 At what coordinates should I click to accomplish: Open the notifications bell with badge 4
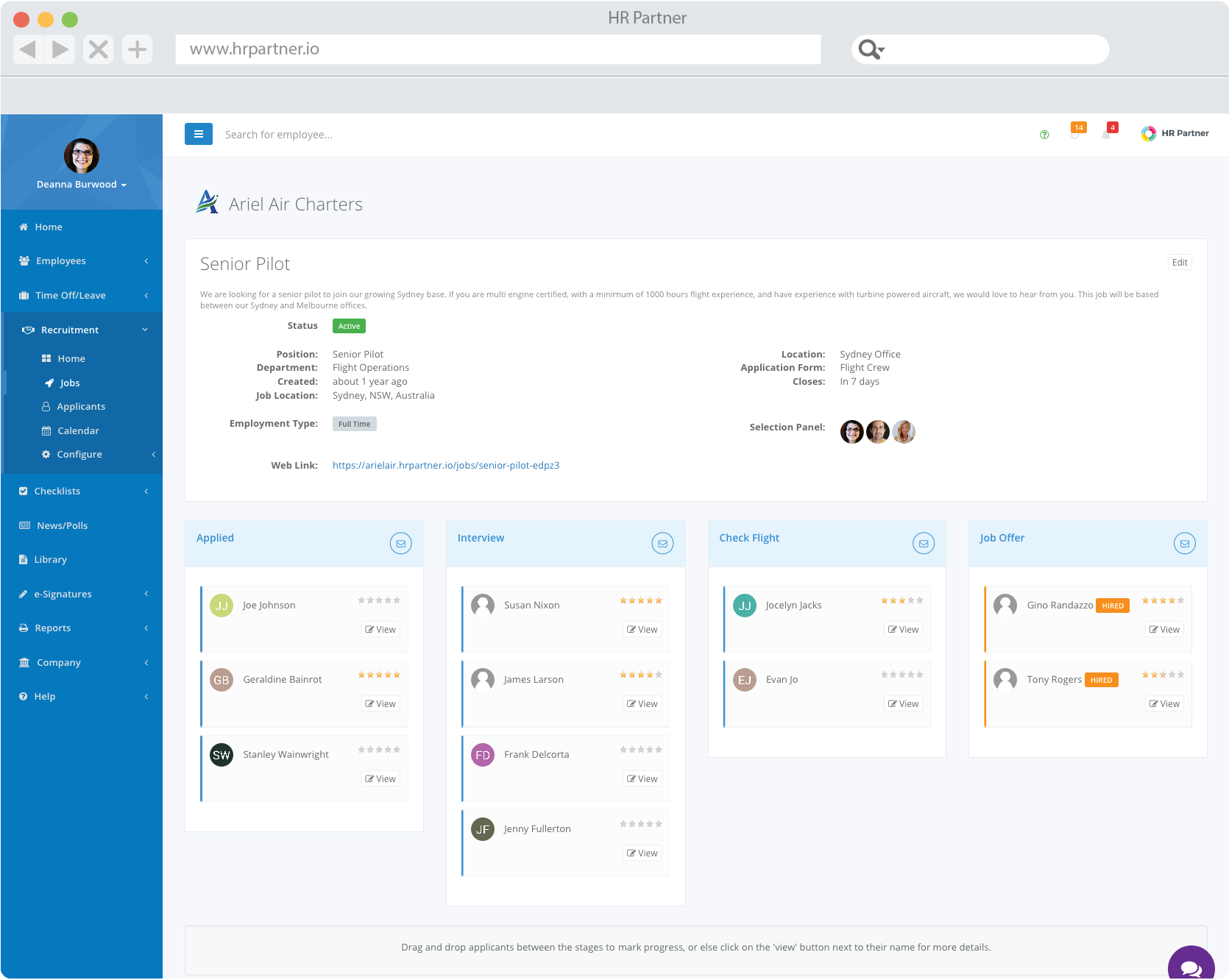point(1108,132)
